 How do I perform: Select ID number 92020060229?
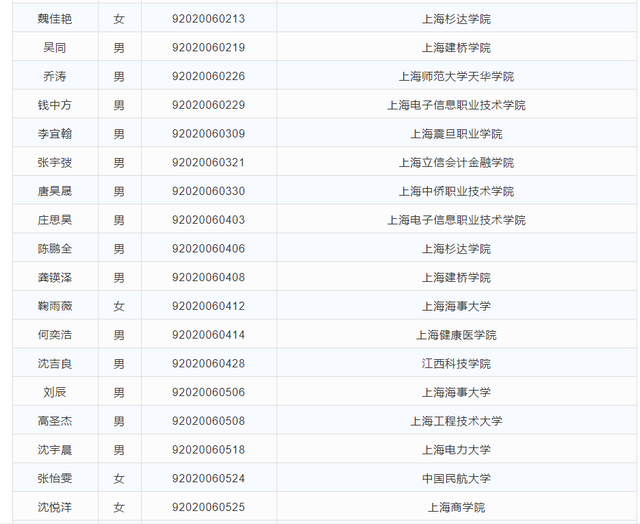tap(208, 105)
